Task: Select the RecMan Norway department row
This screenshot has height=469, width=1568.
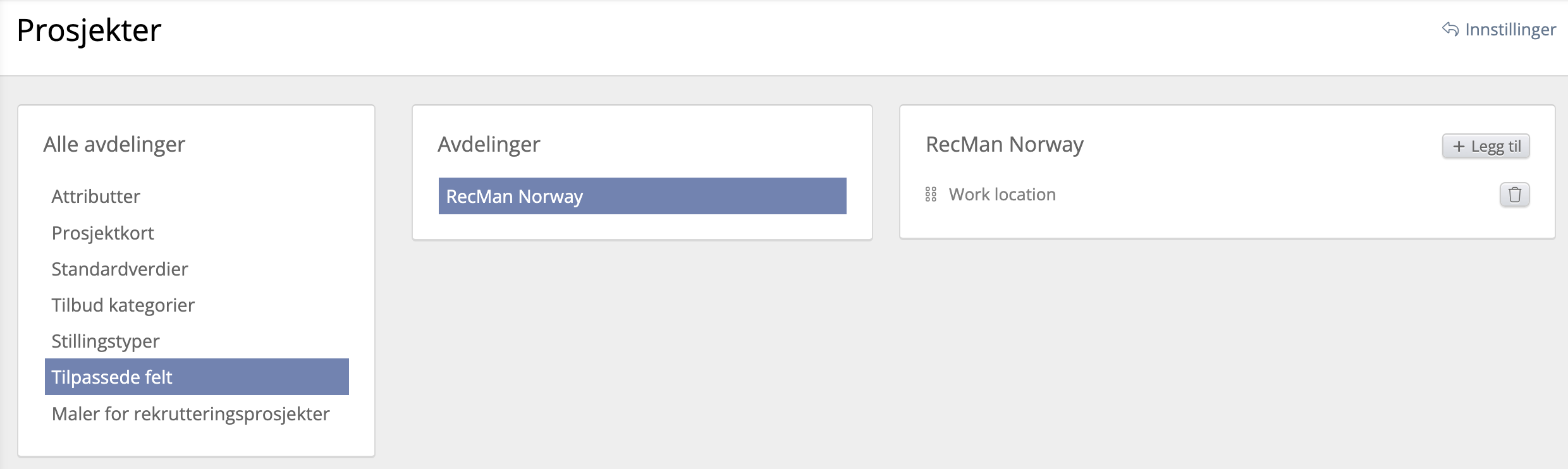Action: click(x=642, y=197)
